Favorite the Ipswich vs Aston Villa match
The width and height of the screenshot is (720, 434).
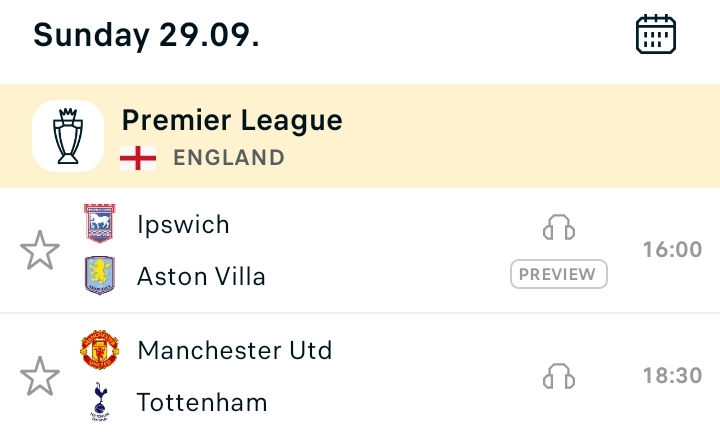(40, 250)
